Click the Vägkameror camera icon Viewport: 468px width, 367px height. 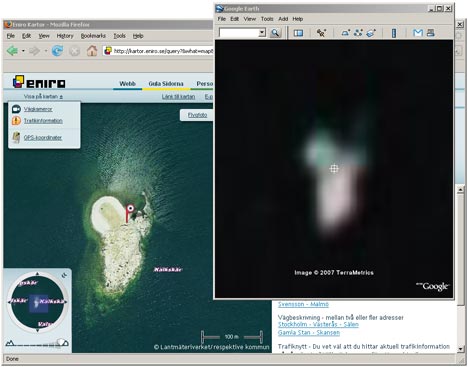[16, 109]
